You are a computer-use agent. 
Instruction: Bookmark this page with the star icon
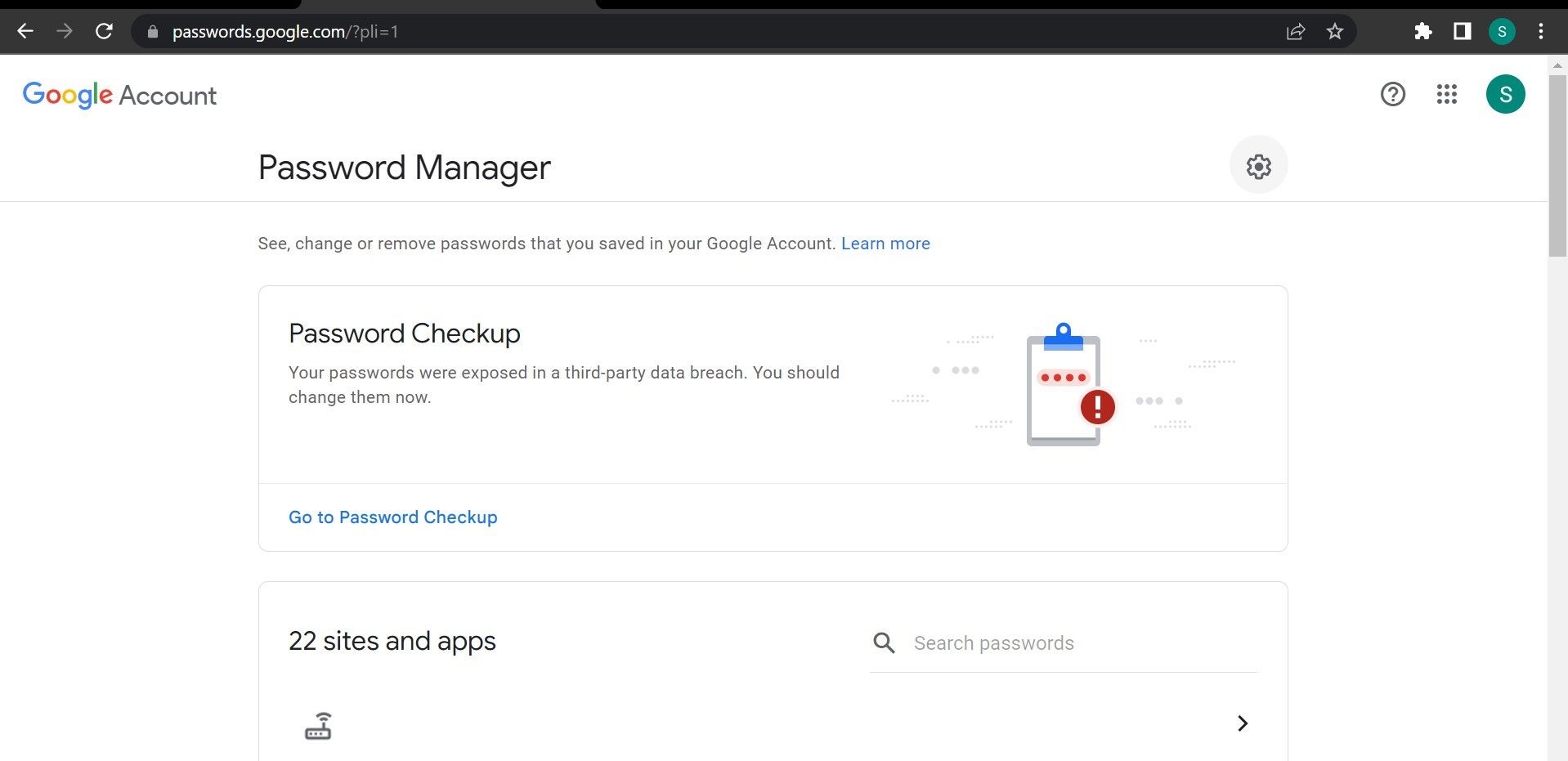tap(1335, 31)
